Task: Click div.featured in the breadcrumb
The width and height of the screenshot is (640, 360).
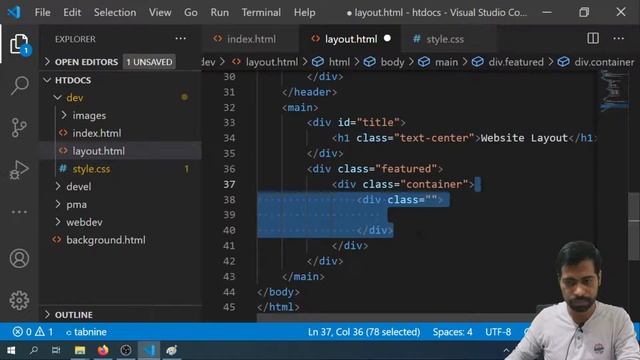Action: (x=516, y=62)
